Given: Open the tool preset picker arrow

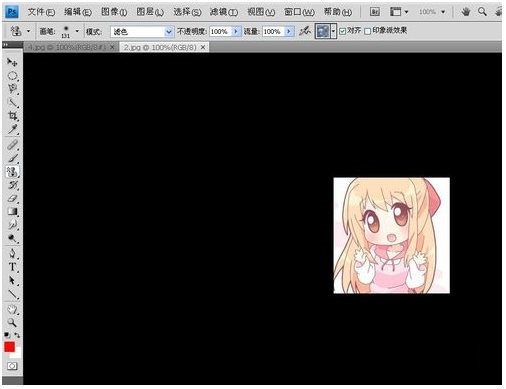Looking at the screenshot, I should coord(28,31).
